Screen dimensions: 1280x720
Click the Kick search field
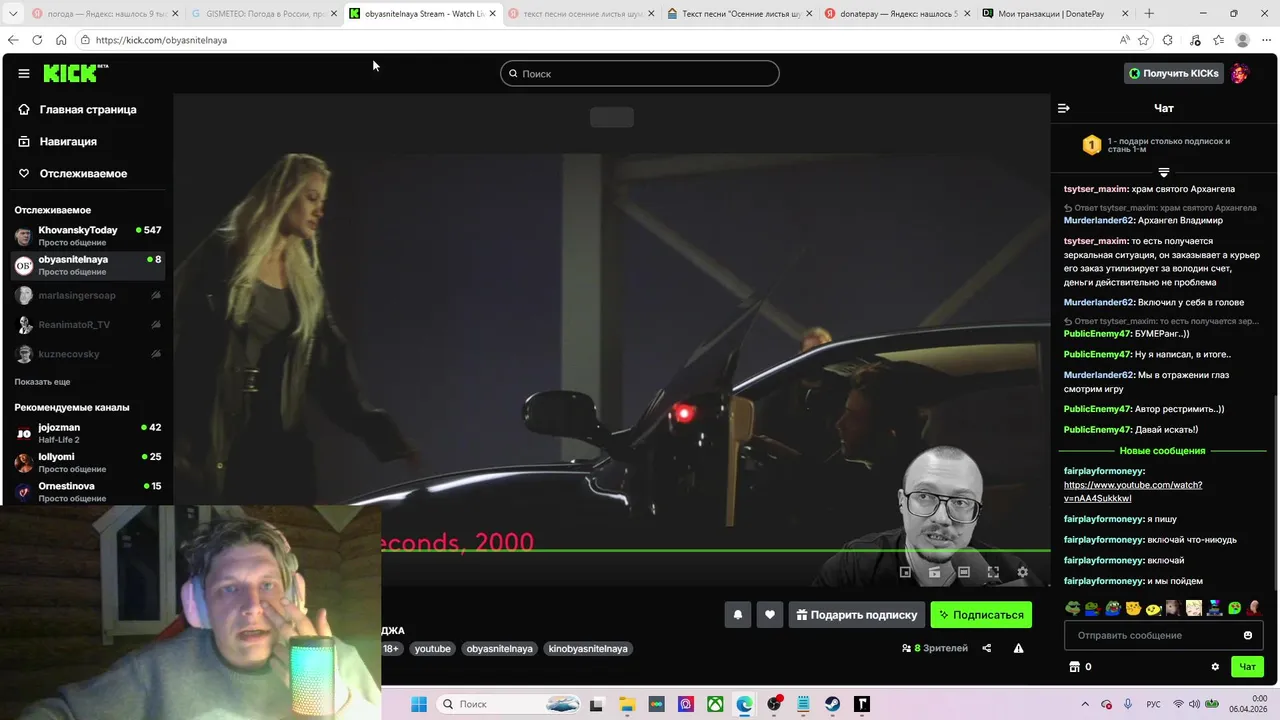pos(640,73)
